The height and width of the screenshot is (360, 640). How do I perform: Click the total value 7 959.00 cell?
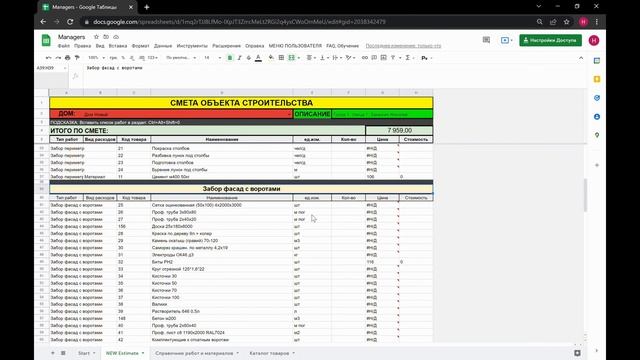coord(399,131)
